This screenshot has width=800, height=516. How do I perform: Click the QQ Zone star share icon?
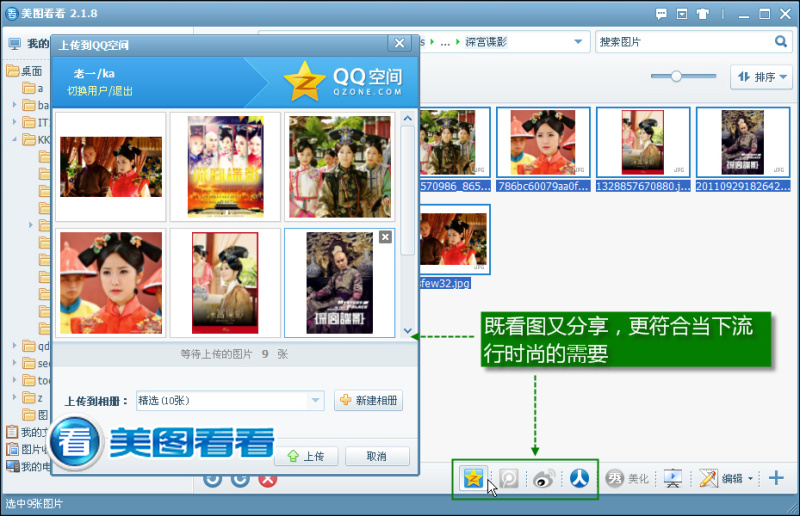(473, 478)
